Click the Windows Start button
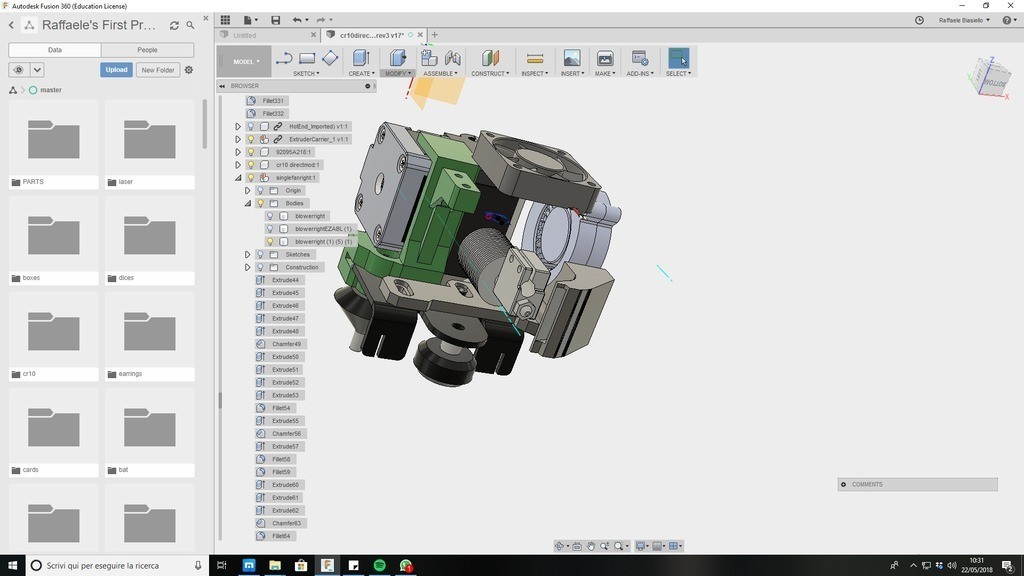This screenshot has width=1024, height=576. coord(12,566)
